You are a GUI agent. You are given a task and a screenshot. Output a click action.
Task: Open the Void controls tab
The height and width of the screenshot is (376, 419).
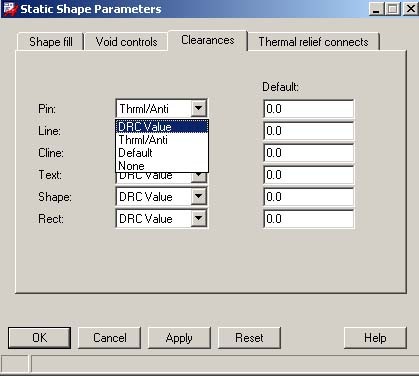[x=126, y=42]
